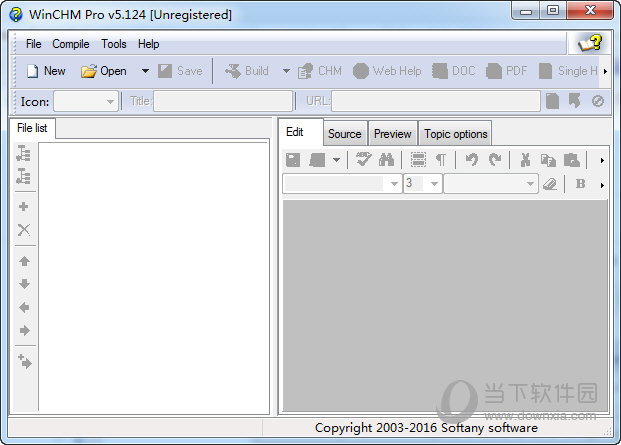The width and height of the screenshot is (621, 445).
Task: Click the help book icon
Action: [590, 43]
